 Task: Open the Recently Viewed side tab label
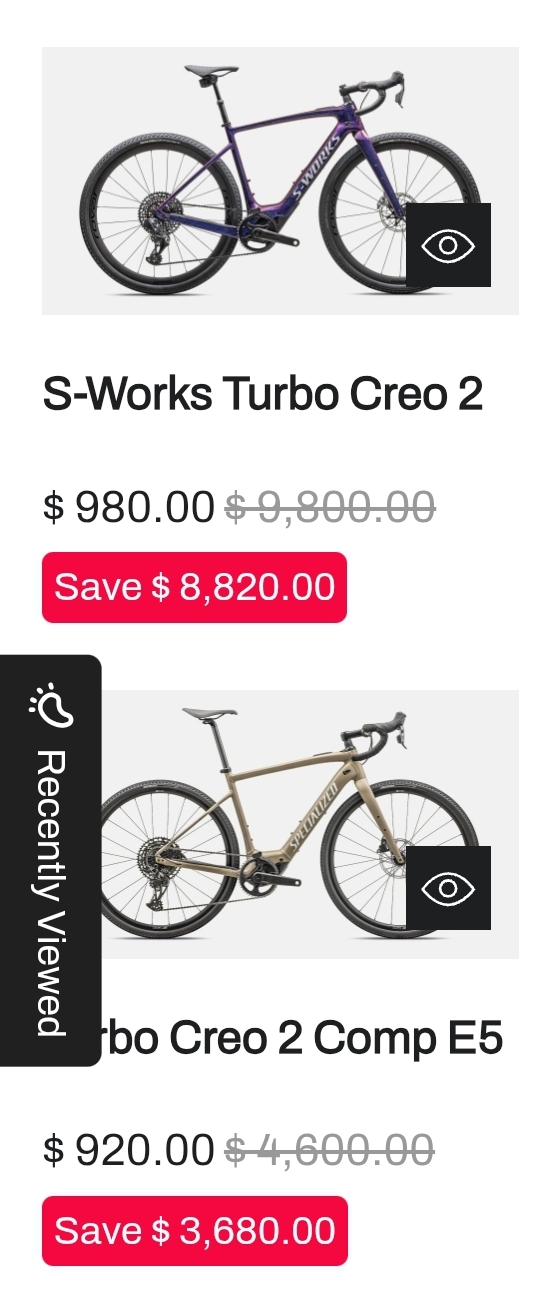pos(50,893)
